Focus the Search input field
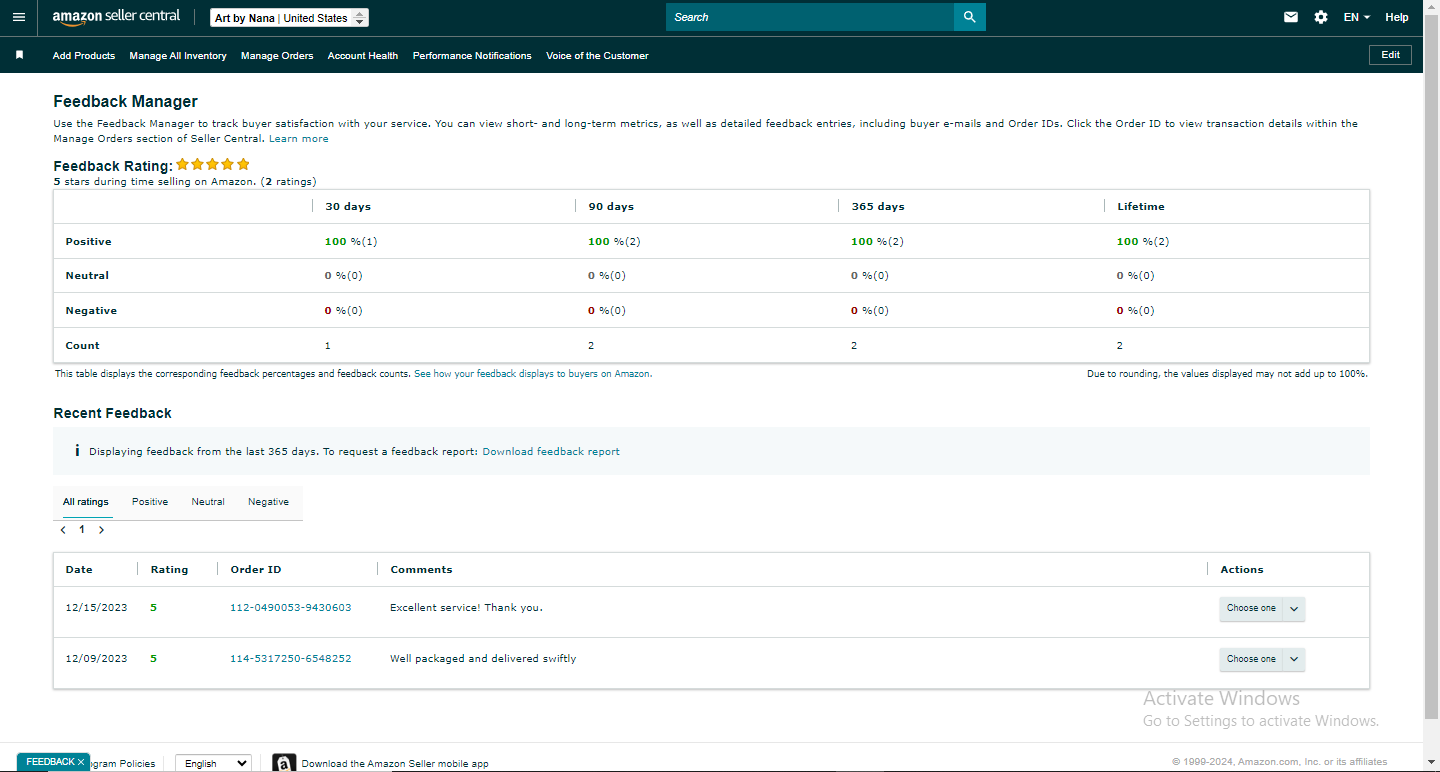Screen dimensions: 1440x772 coord(810,17)
